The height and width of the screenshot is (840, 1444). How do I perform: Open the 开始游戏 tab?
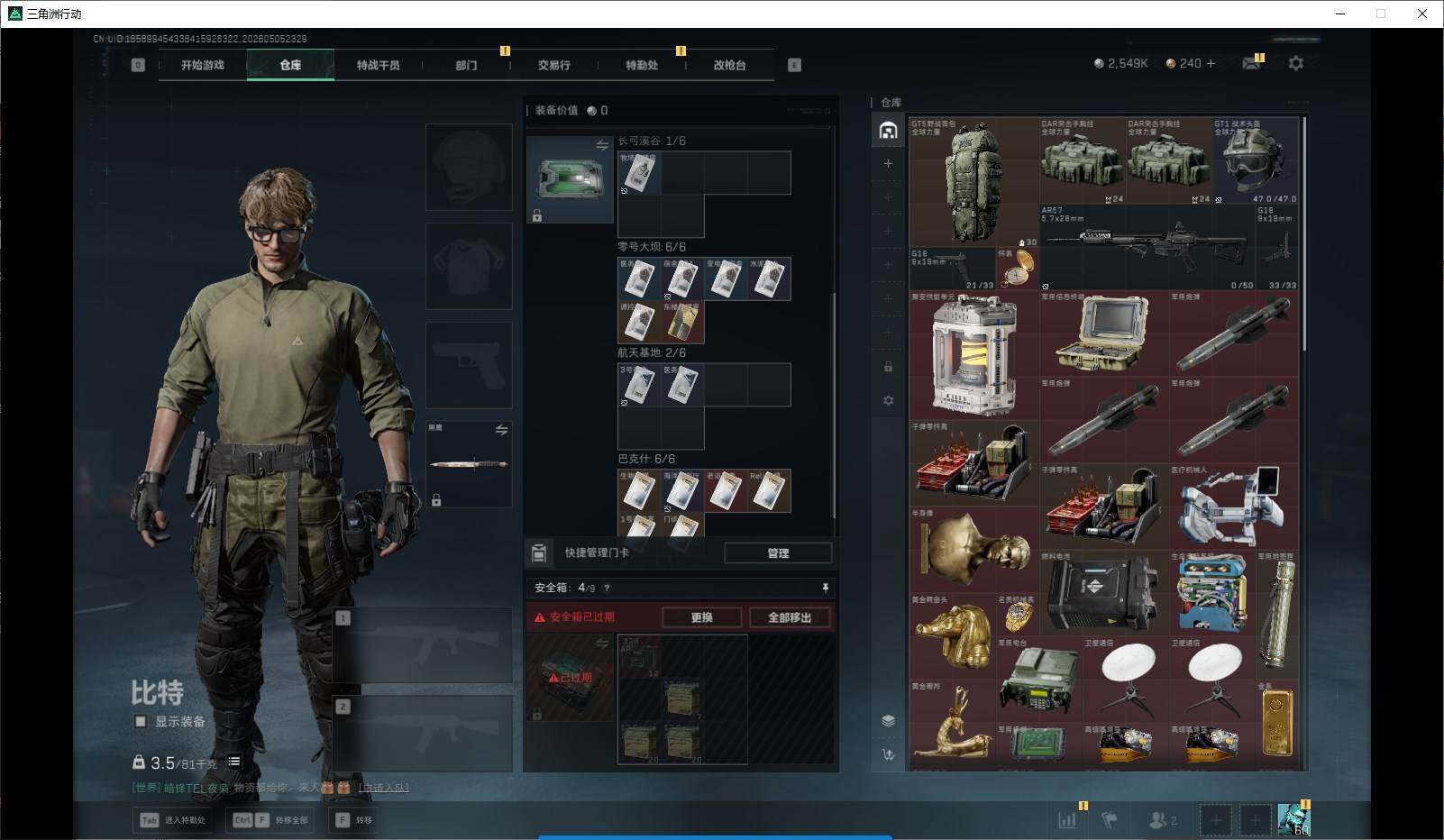[x=202, y=65]
